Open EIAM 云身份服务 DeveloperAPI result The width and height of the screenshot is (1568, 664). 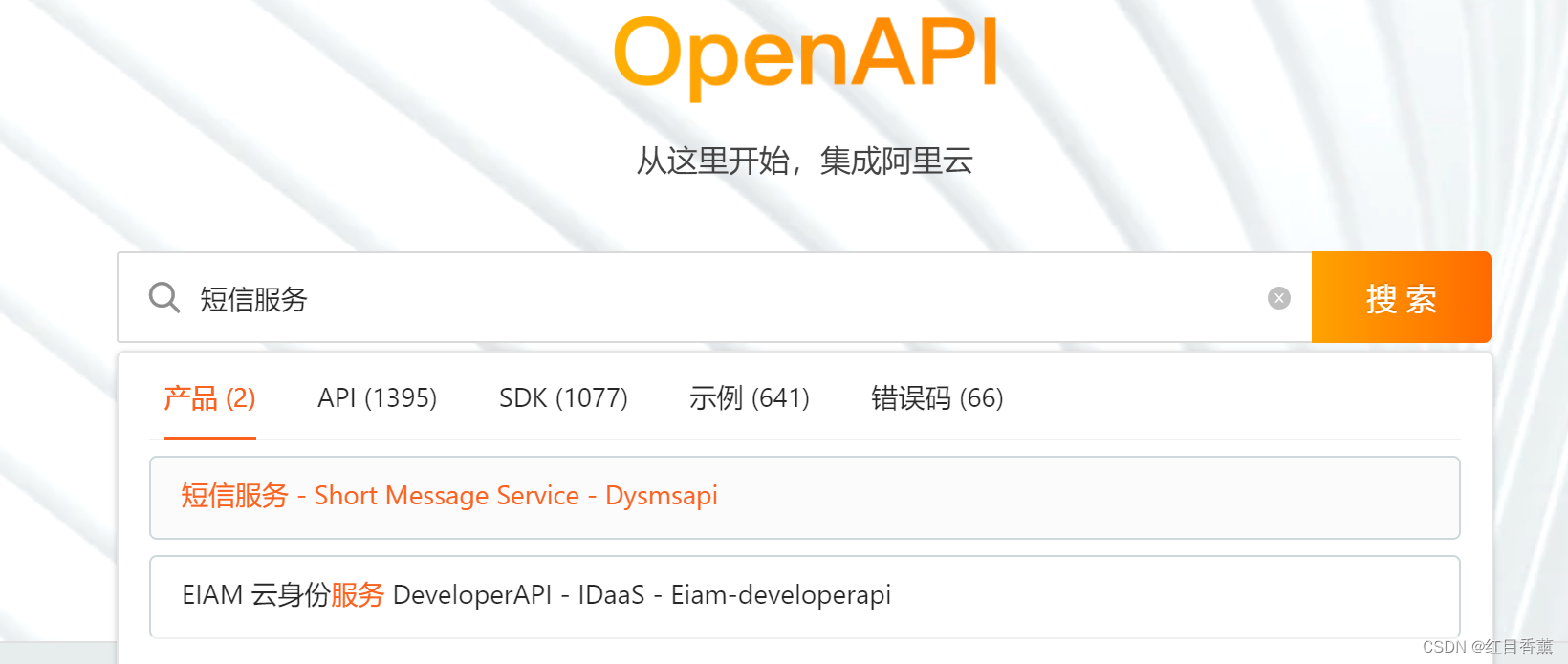[x=805, y=596]
